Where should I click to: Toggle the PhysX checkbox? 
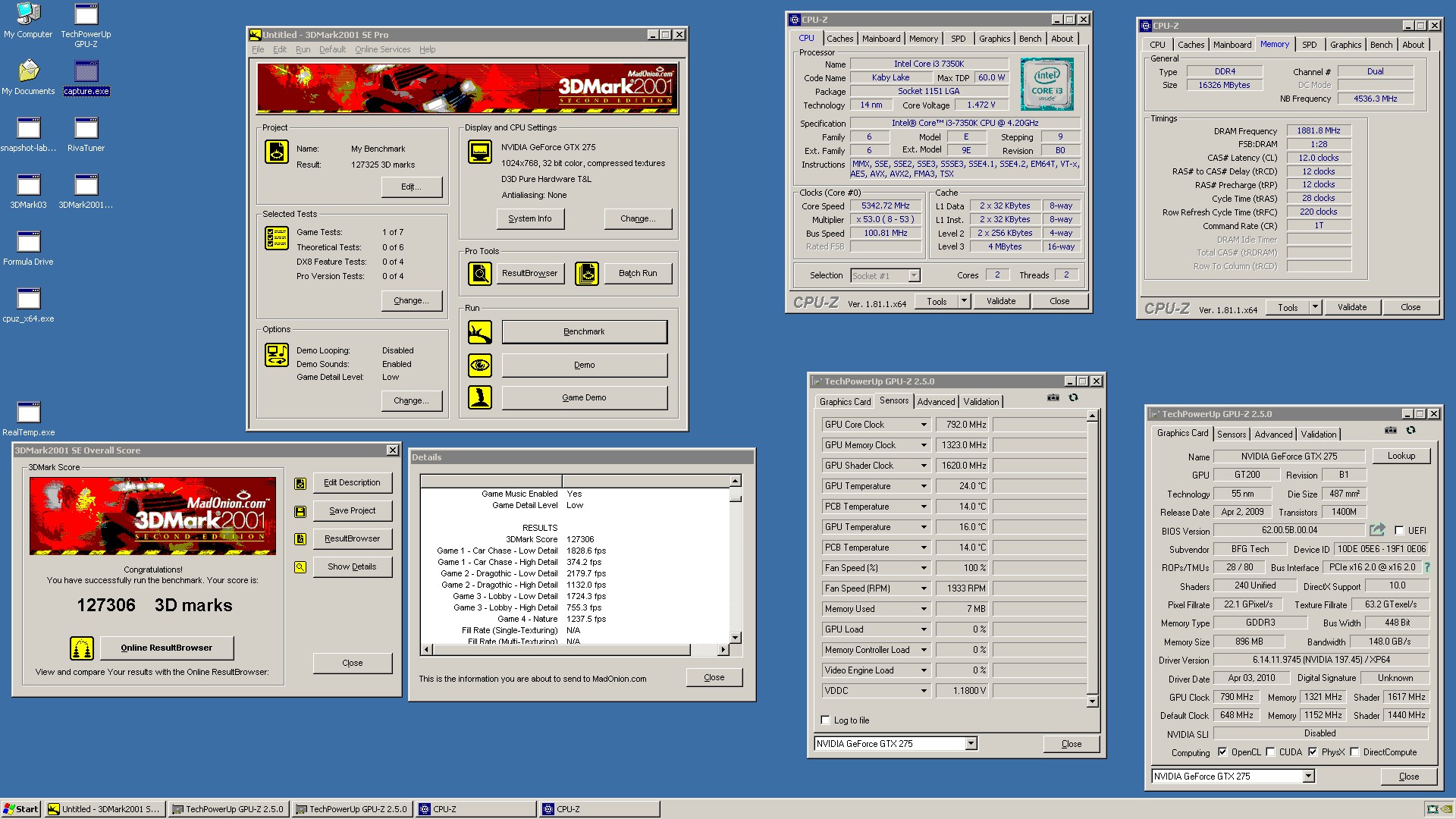(x=1312, y=752)
